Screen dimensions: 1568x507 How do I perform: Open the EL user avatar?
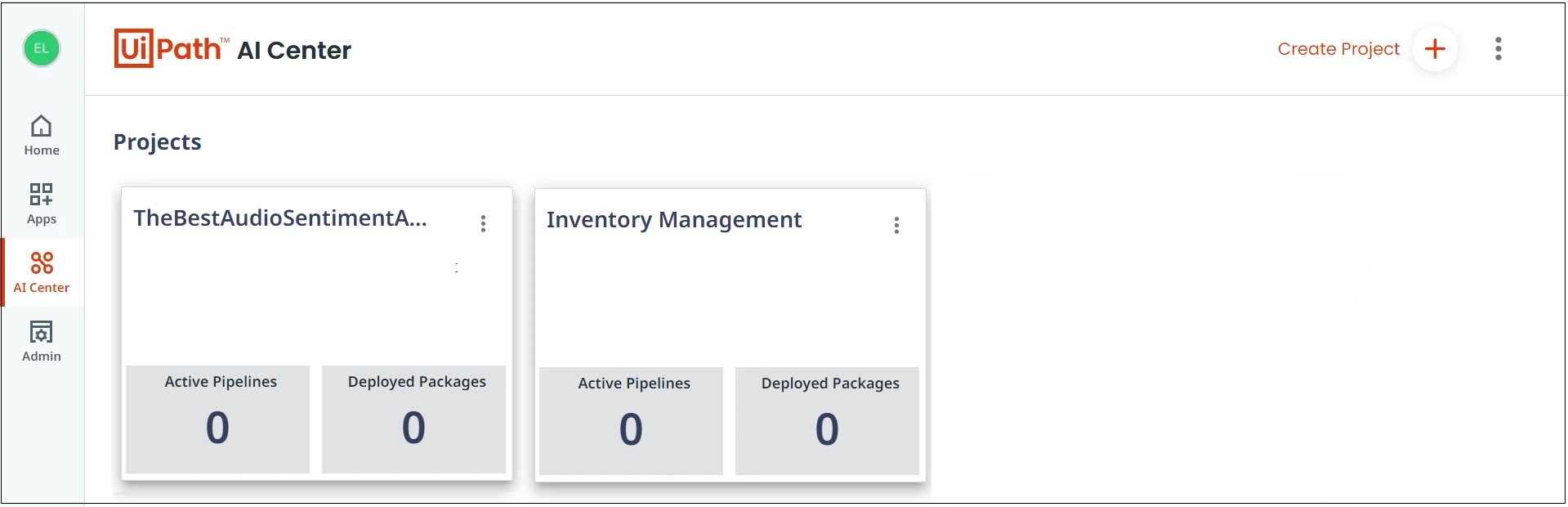tap(42, 48)
